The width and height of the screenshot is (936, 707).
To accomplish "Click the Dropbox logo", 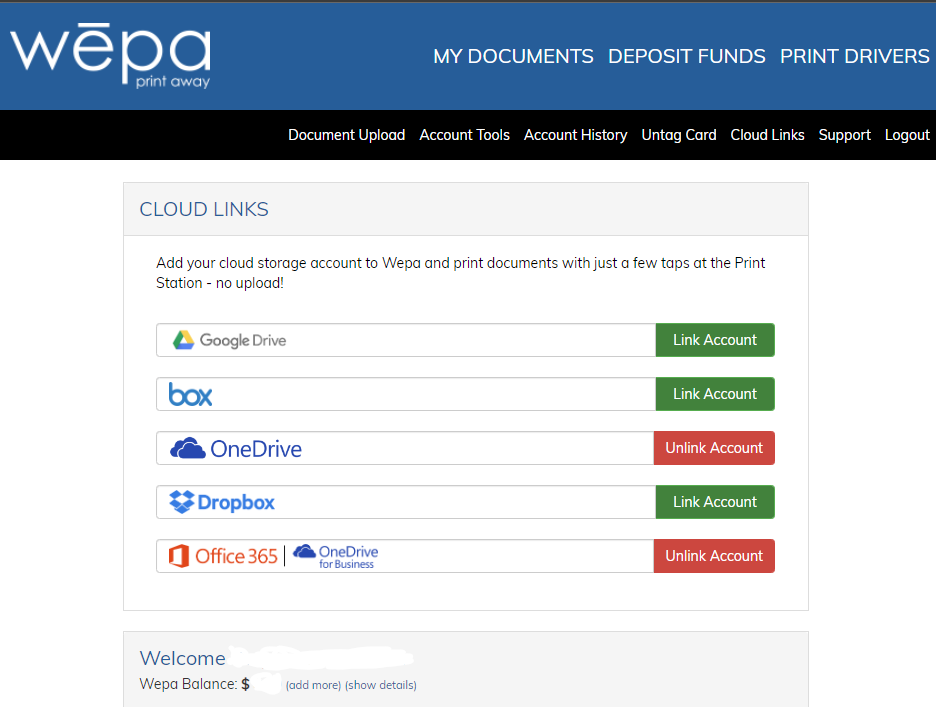I will 222,502.
